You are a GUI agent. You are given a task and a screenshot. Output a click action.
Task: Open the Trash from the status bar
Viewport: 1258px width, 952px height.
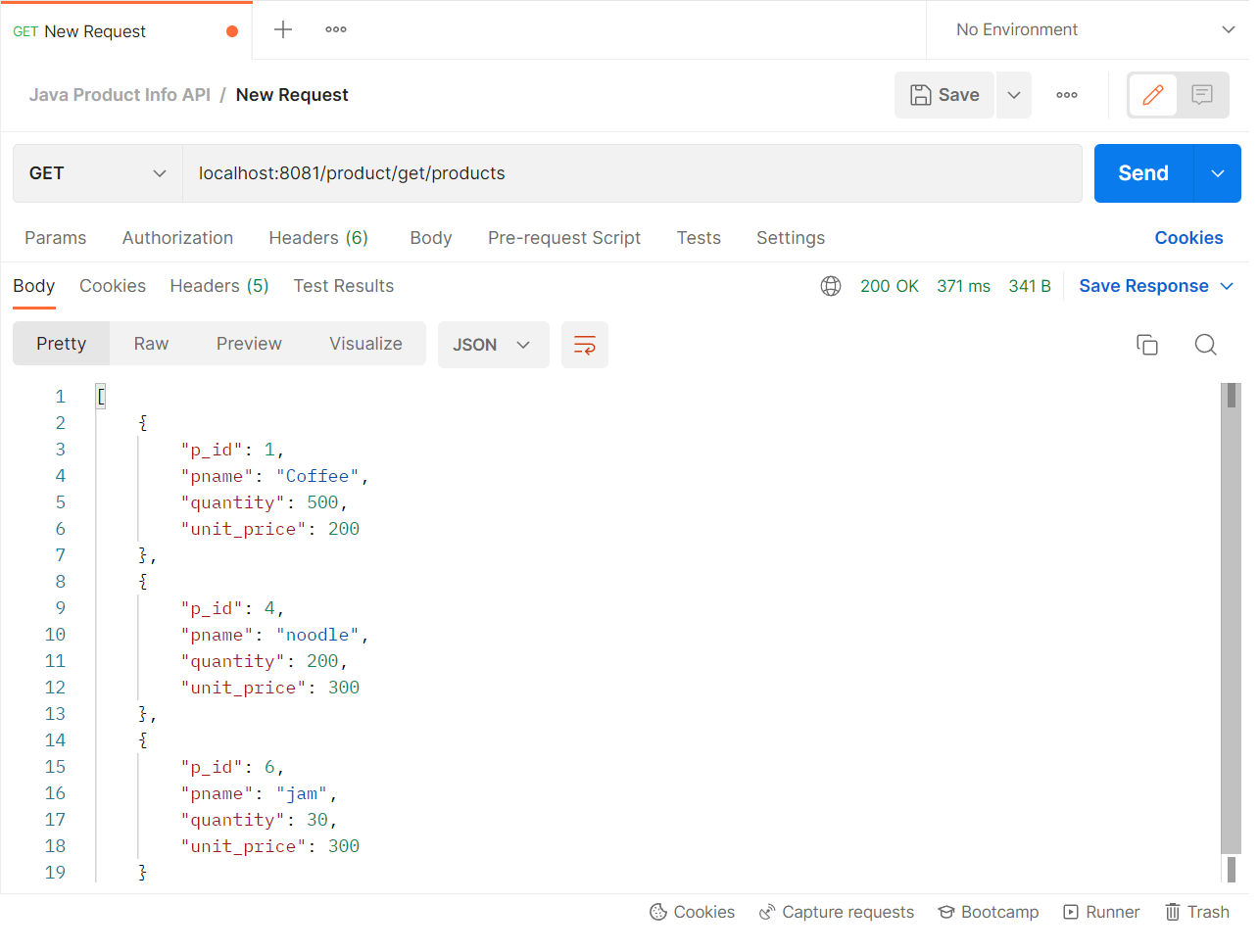1197,912
